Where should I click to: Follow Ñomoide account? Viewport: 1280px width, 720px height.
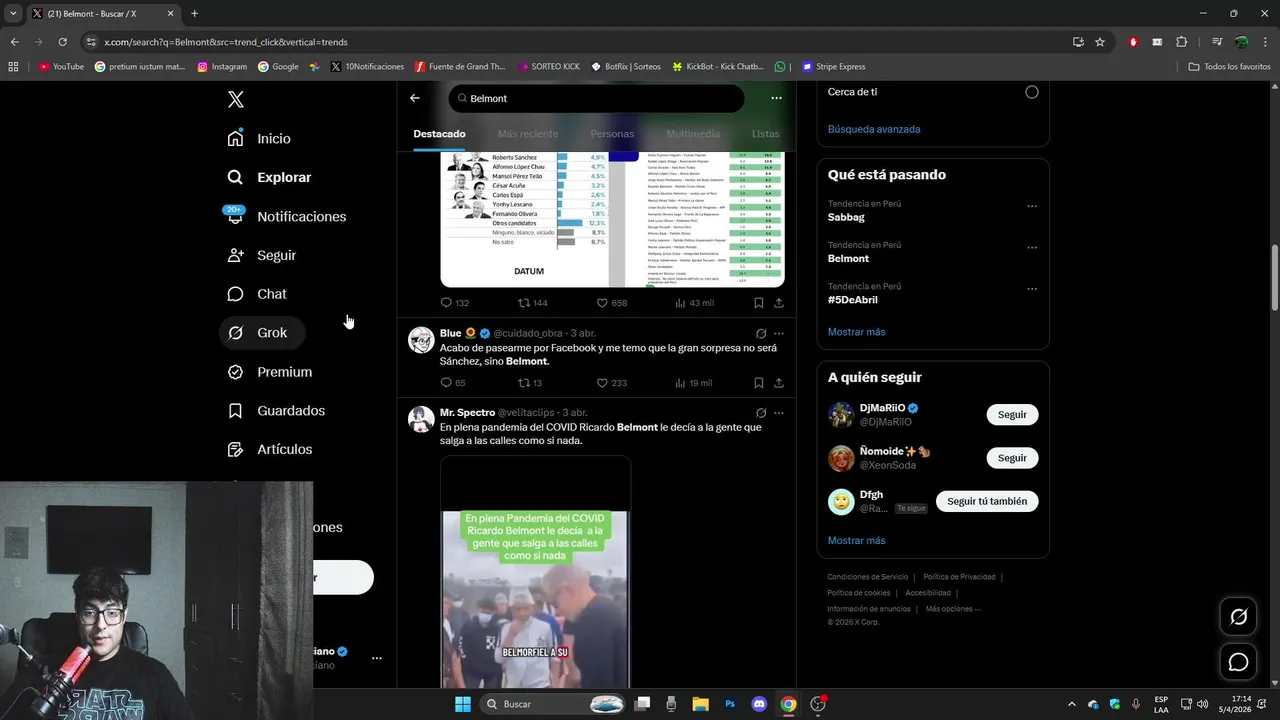click(1012, 458)
